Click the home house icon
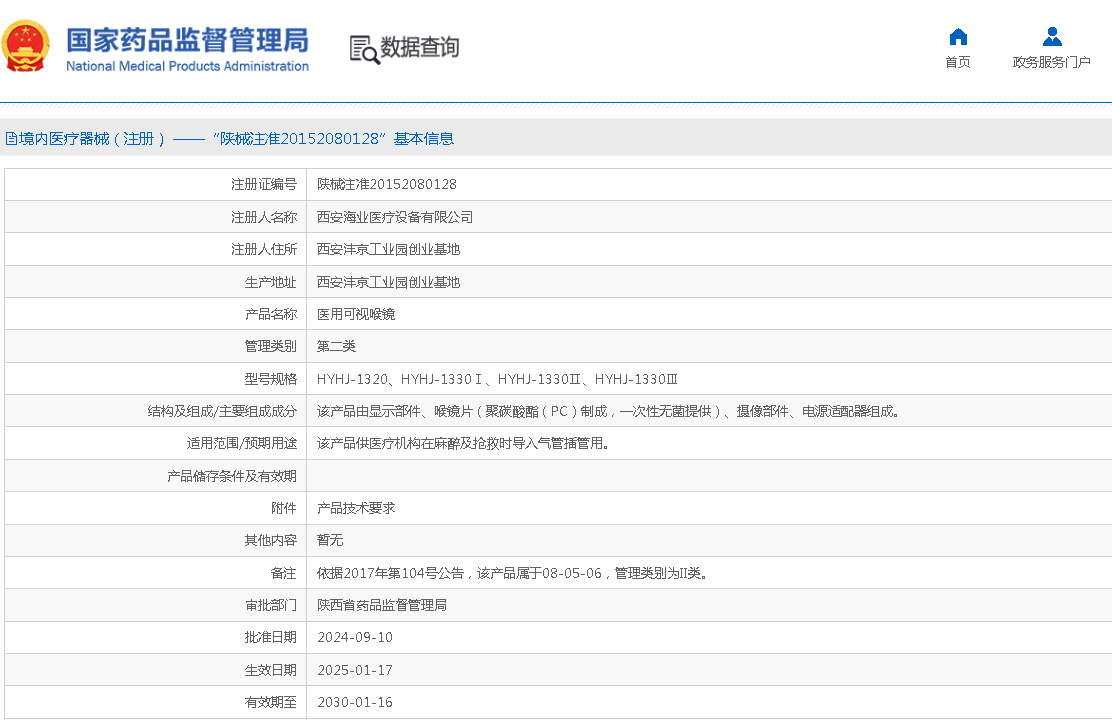1112x720 pixels. point(958,37)
